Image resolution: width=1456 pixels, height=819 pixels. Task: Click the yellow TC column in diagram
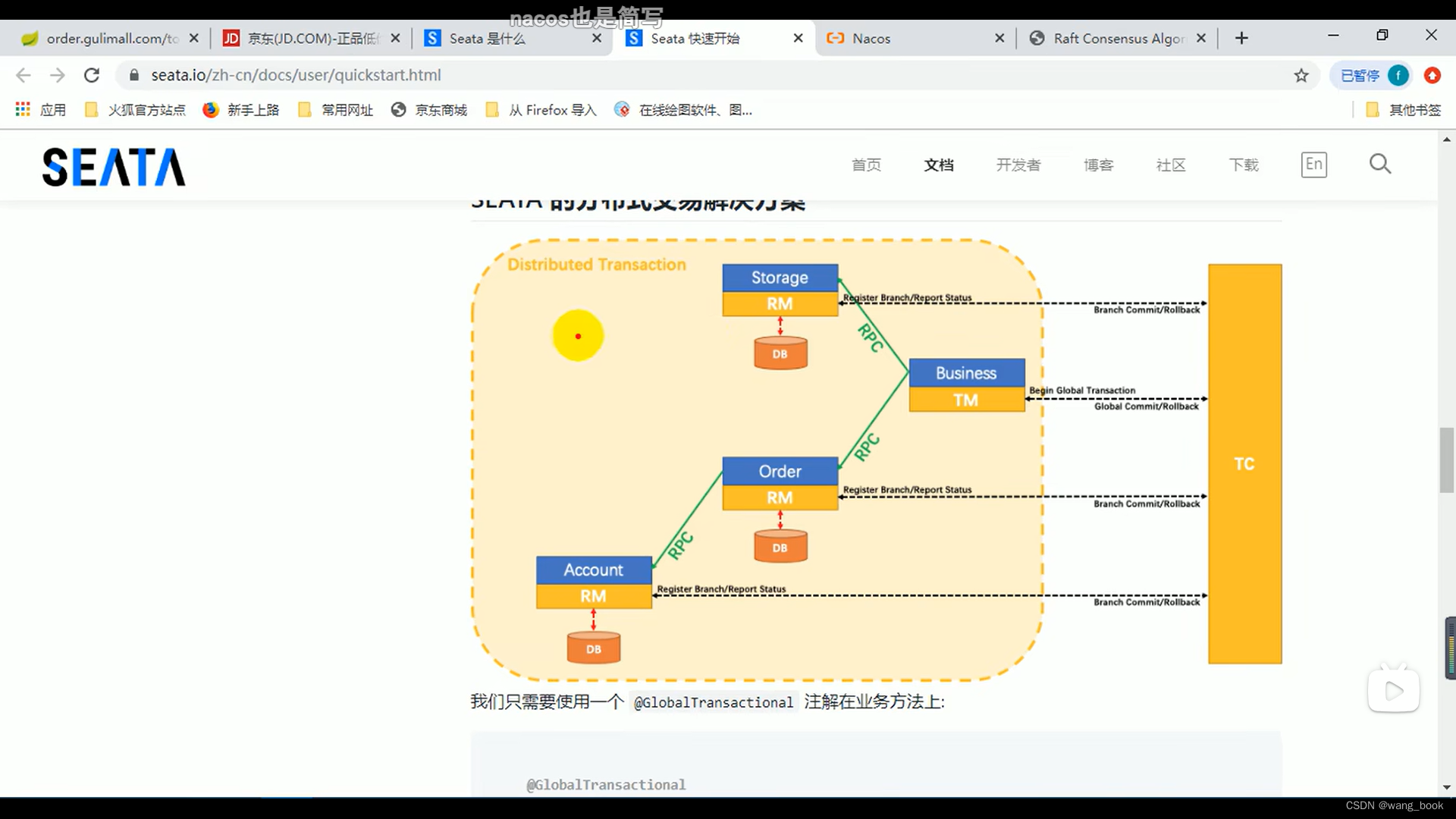coord(1244,464)
